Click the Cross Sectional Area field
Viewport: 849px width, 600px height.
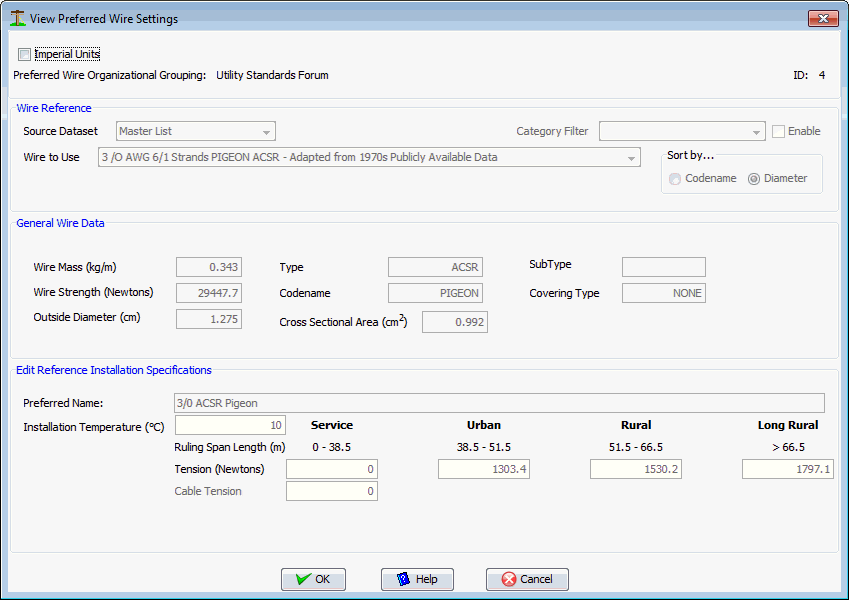(x=455, y=322)
